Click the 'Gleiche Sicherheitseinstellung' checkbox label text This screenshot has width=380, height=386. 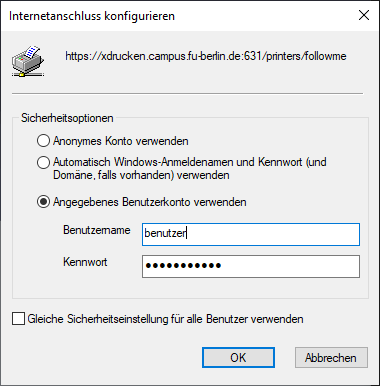165,319
